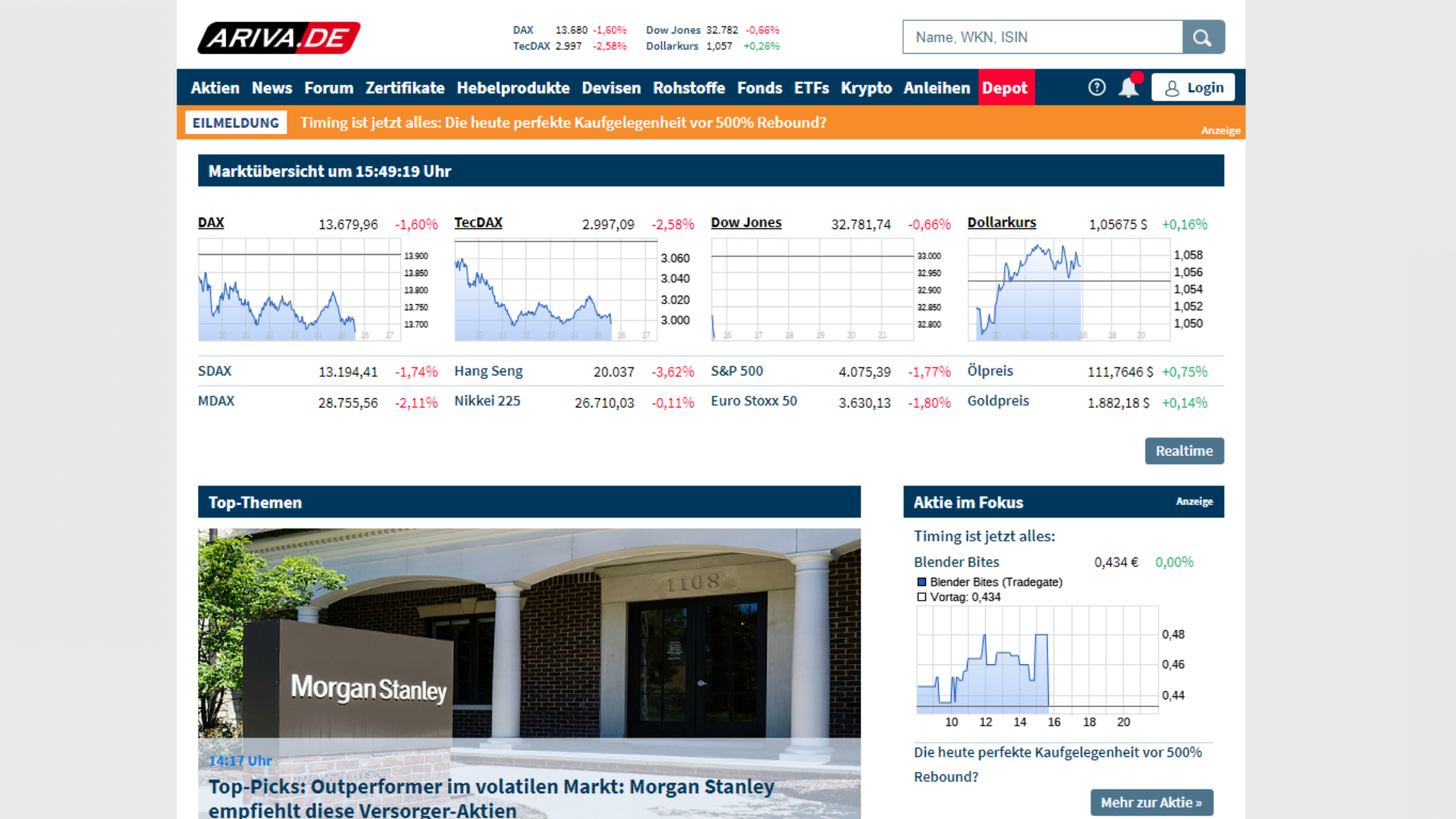Click the Blender Bites stock link

coord(956,562)
